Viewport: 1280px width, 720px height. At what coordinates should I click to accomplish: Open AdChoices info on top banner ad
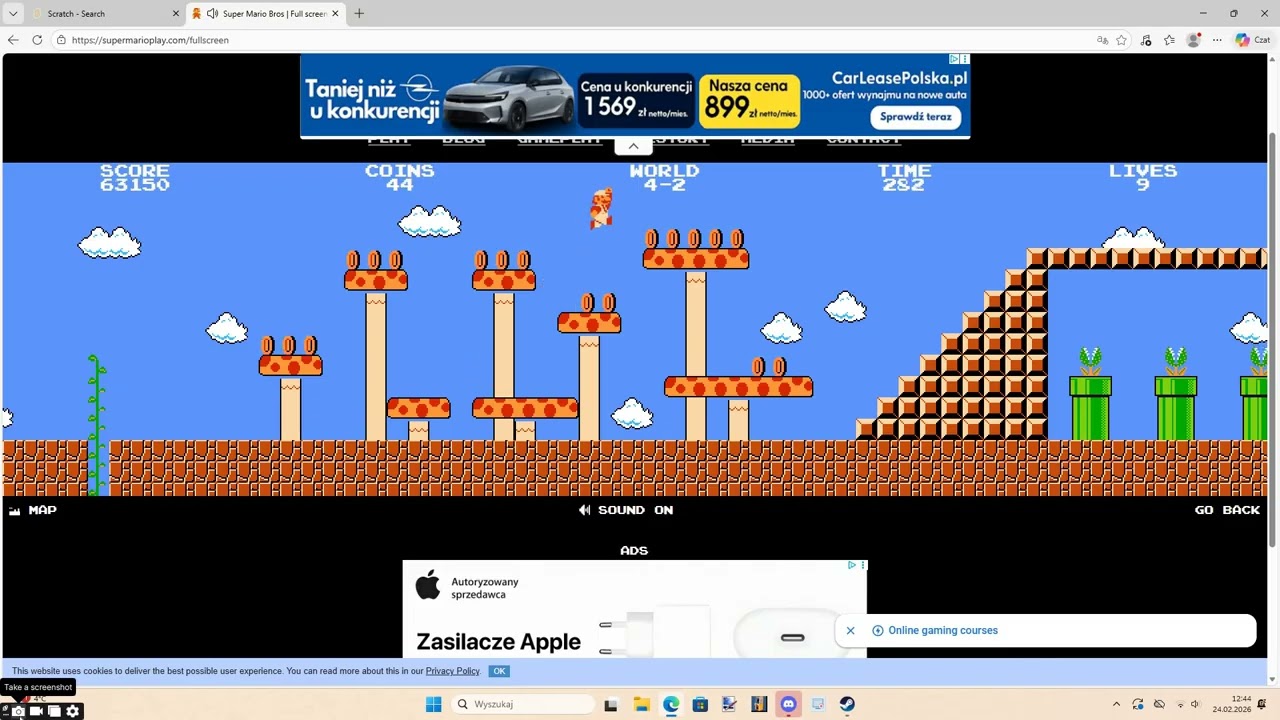pos(954,59)
